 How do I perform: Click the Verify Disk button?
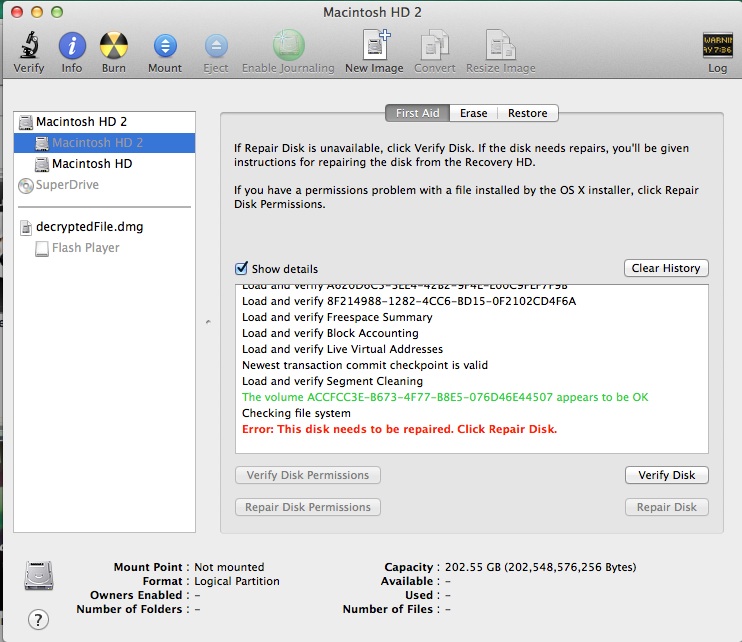666,475
